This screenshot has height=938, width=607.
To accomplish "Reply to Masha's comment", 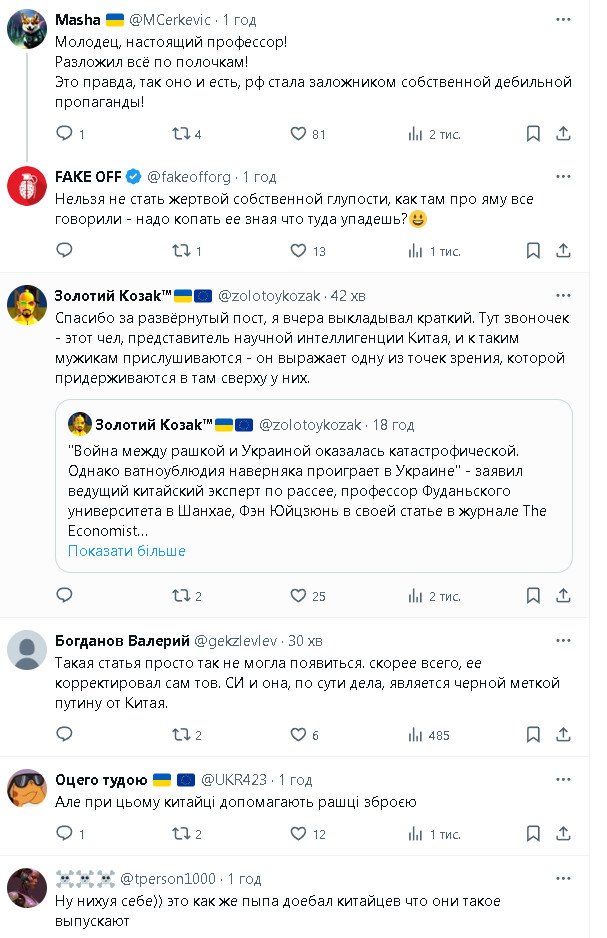I will [64, 134].
